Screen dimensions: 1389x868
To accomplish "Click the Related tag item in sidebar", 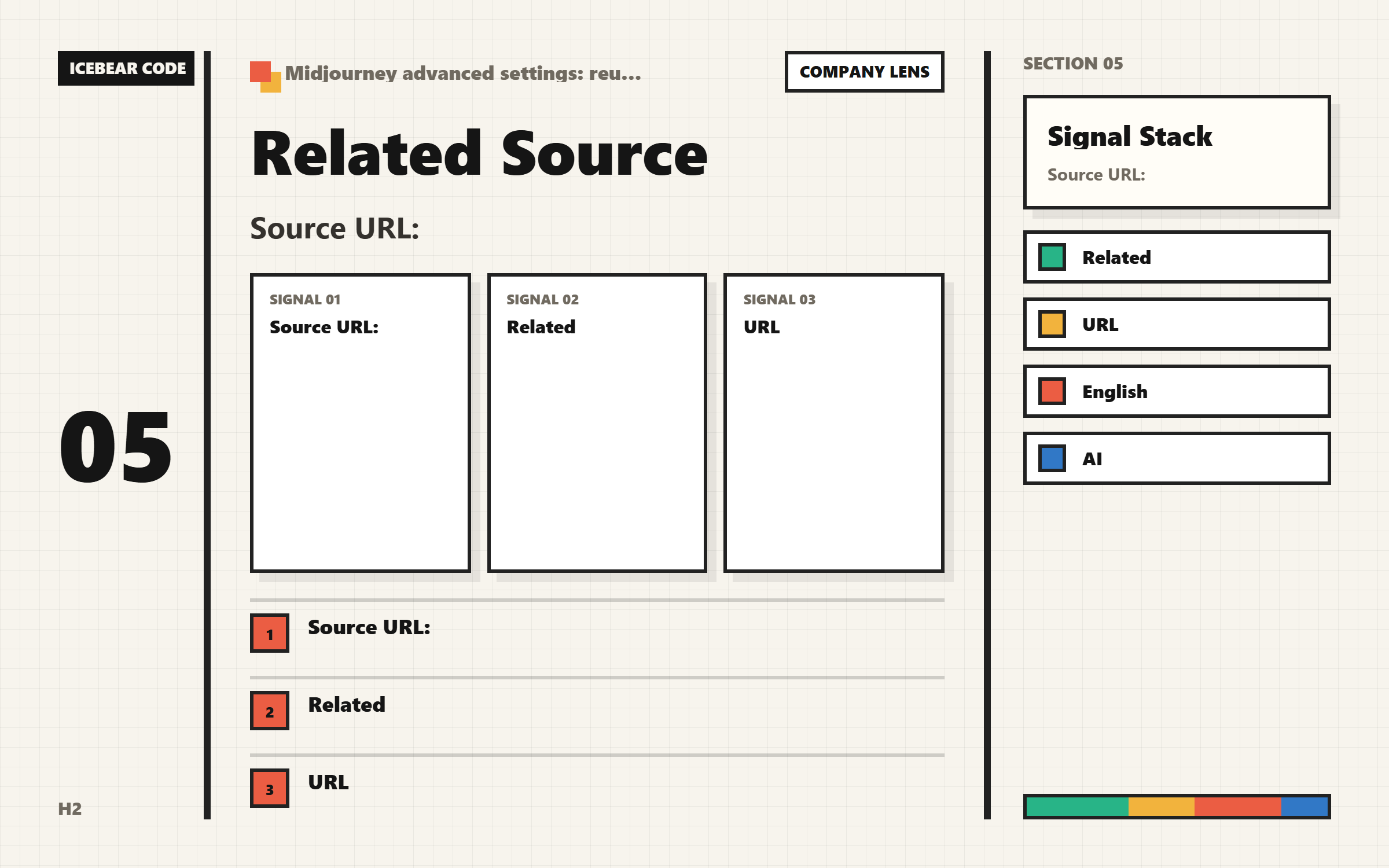I will (x=1177, y=257).
